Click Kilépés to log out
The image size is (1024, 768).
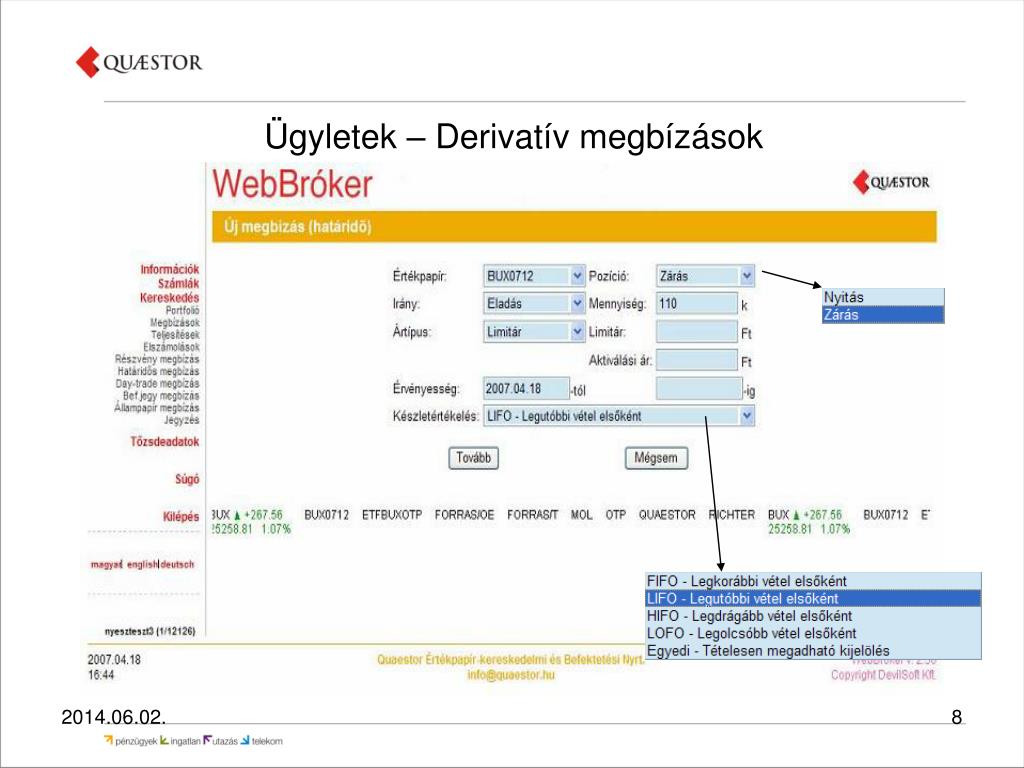[181, 517]
